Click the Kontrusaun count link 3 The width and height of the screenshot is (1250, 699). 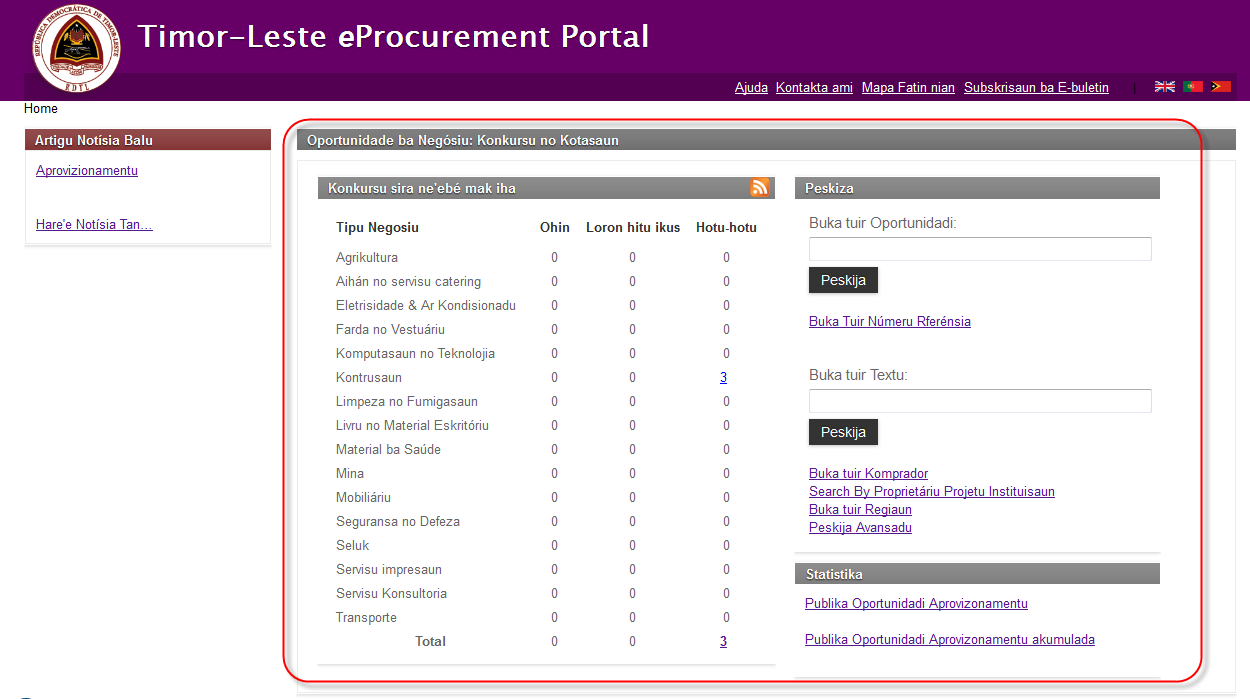[723, 378]
